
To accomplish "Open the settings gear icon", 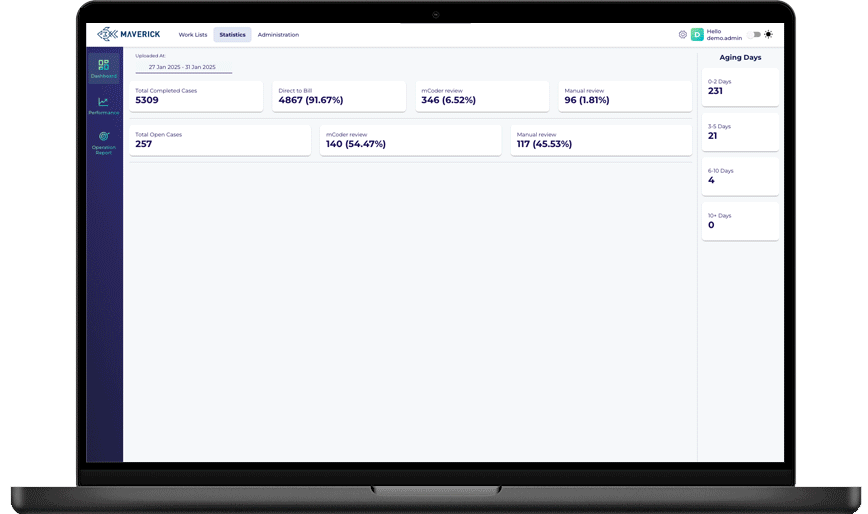I will coord(683,34).
